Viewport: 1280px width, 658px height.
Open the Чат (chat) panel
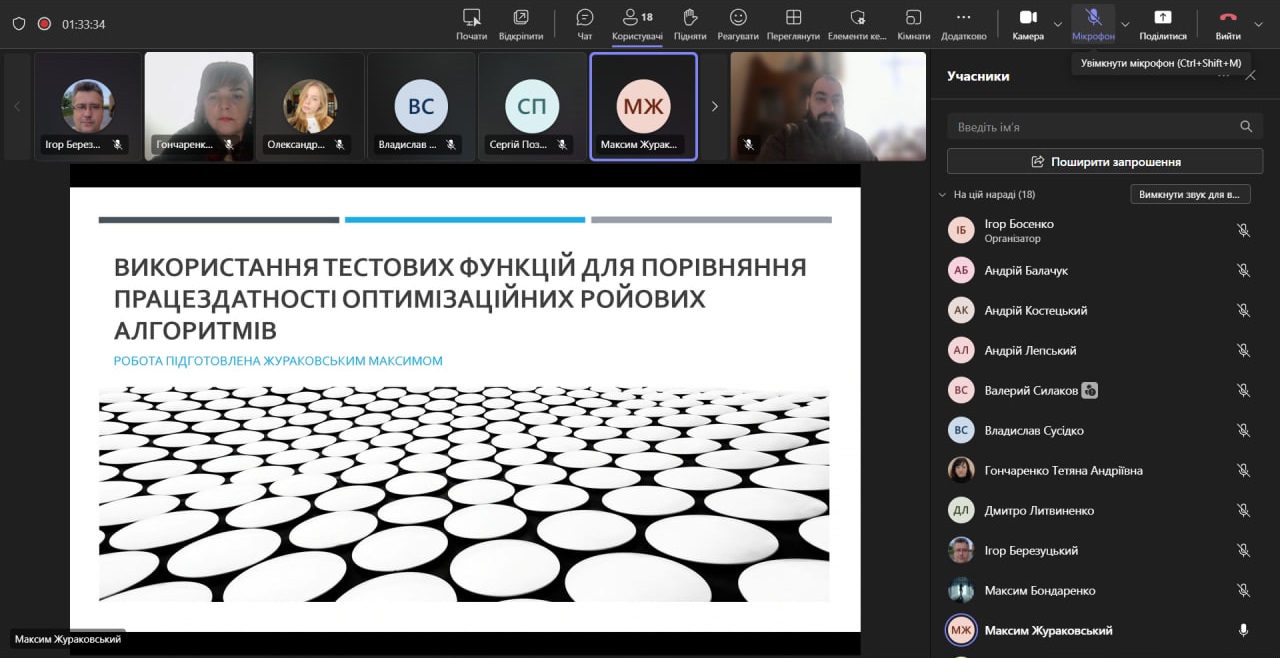[x=585, y=23]
